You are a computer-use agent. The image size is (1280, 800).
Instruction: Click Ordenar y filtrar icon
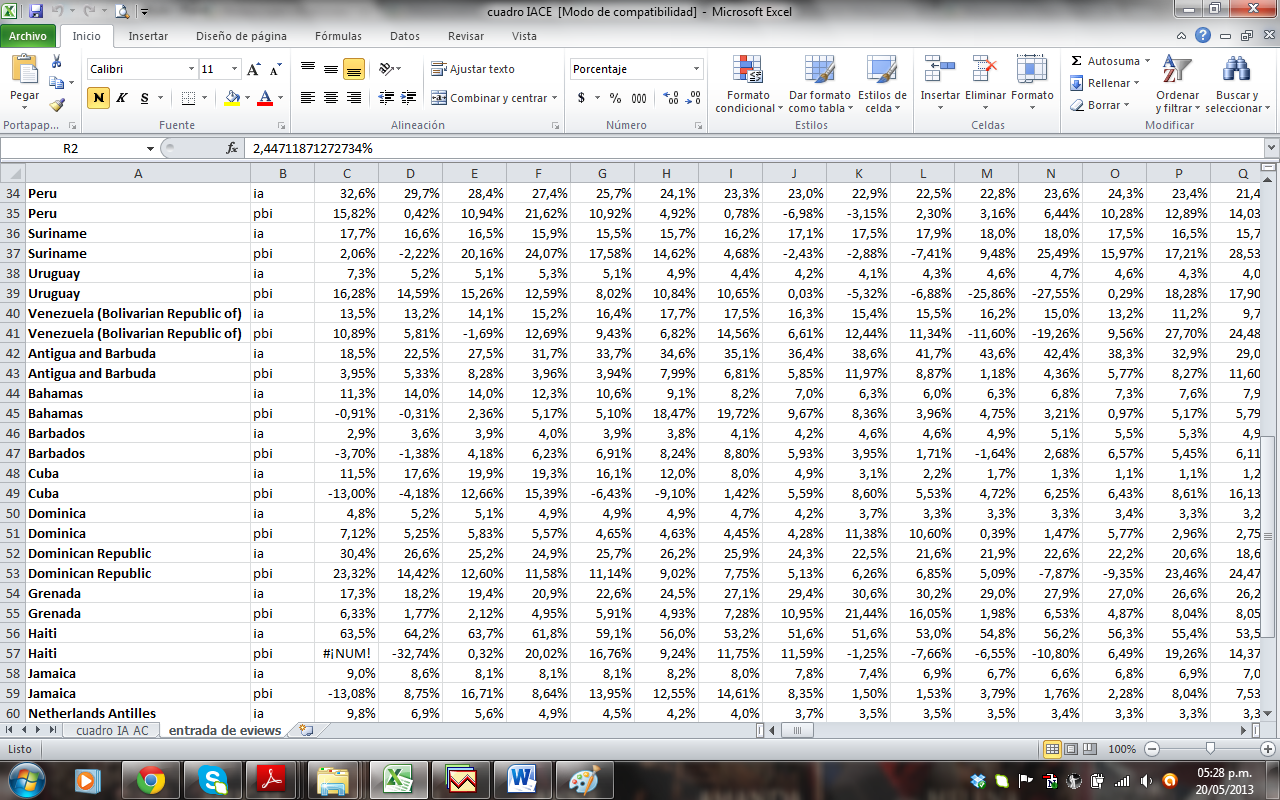pyautogui.click(x=1177, y=70)
